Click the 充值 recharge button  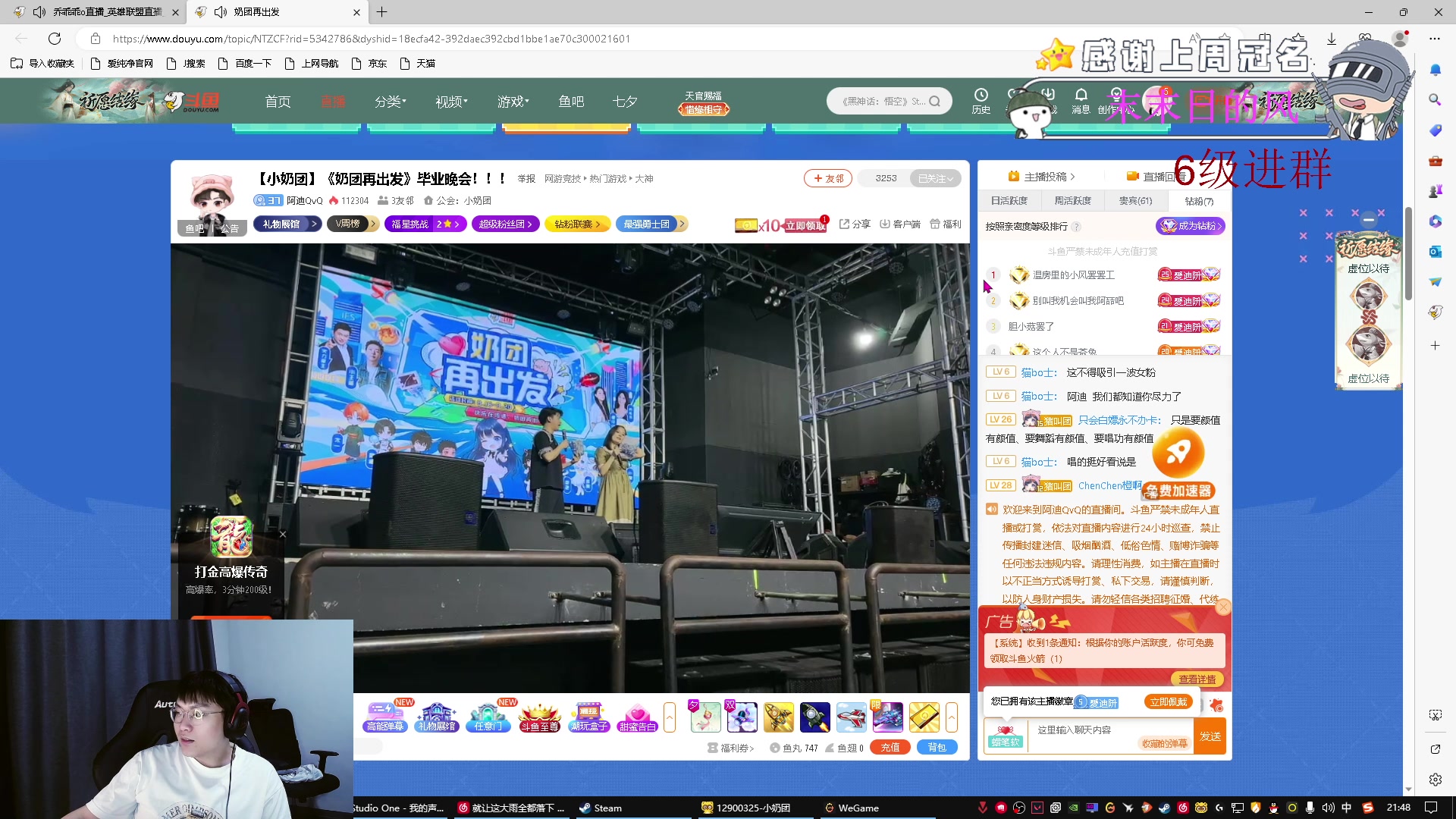click(890, 747)
